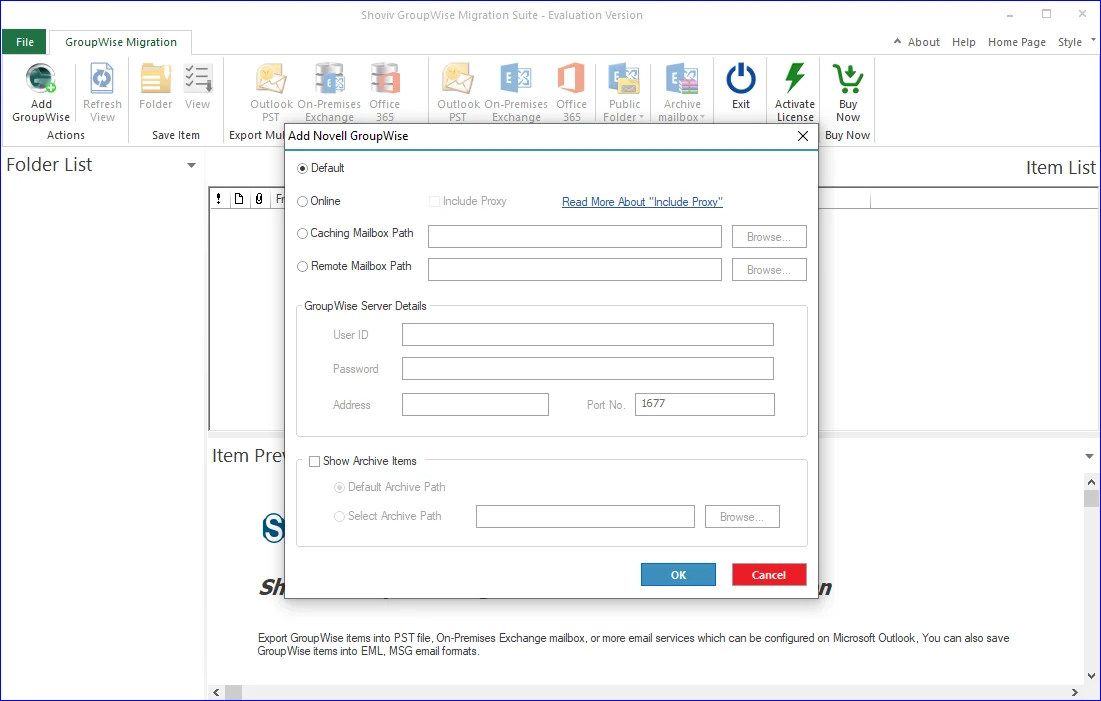1101x701 pixels.
Task: Click the Address input field
Action: pyautogui.click(x=475, y=405)
